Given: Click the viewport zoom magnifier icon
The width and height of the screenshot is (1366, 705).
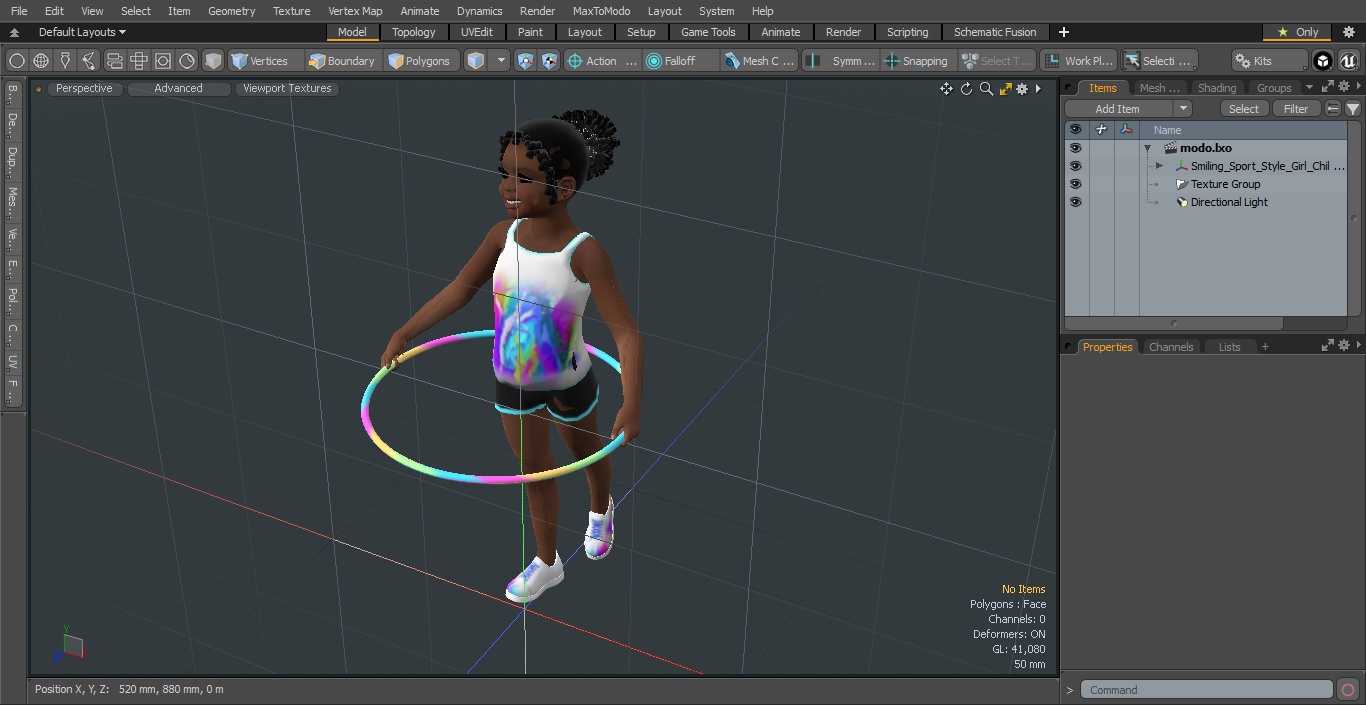Looking at the screenshot, I should [986, 89].
